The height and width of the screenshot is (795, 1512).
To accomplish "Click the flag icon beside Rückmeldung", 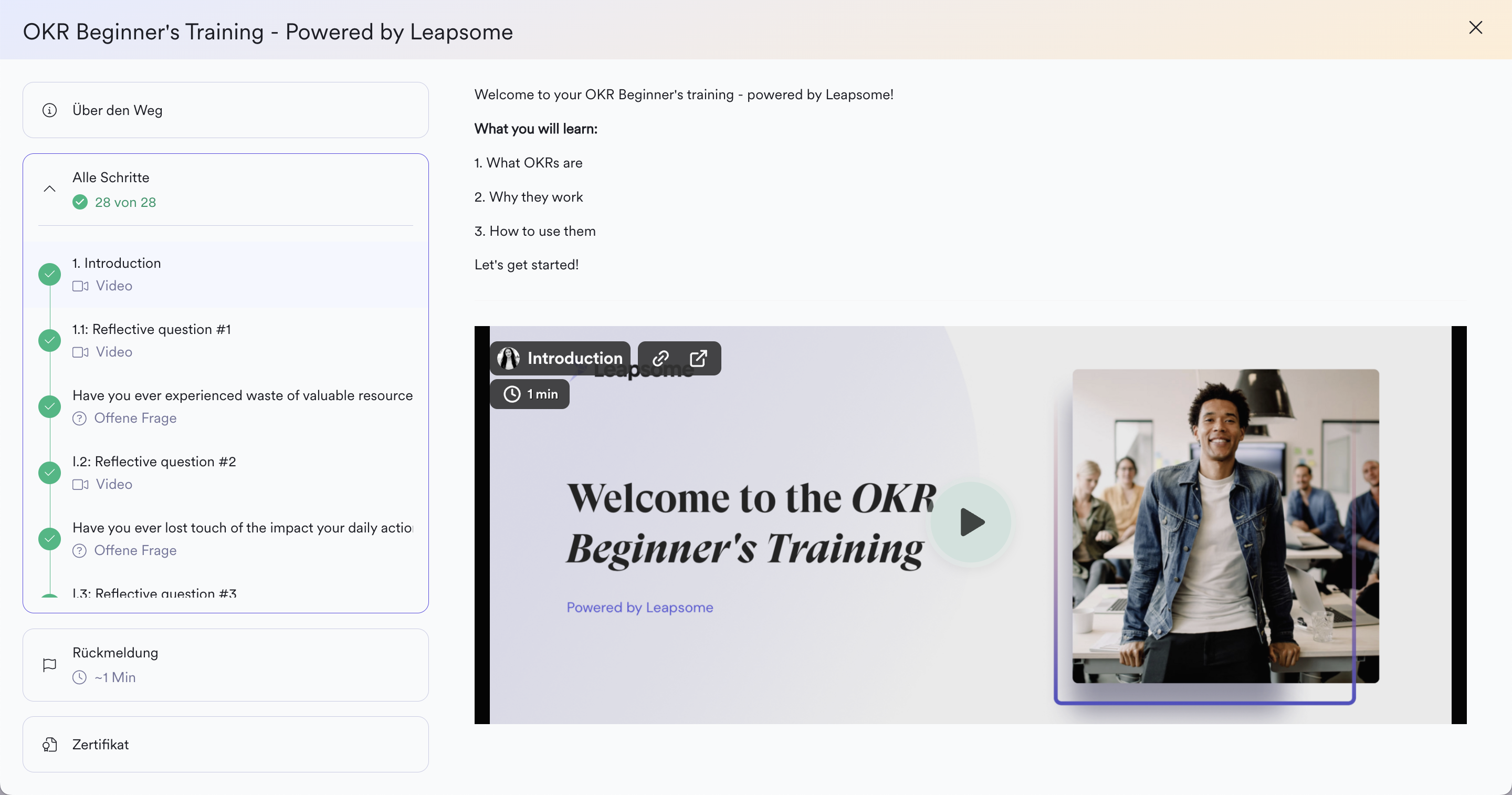I will [49, 665].
